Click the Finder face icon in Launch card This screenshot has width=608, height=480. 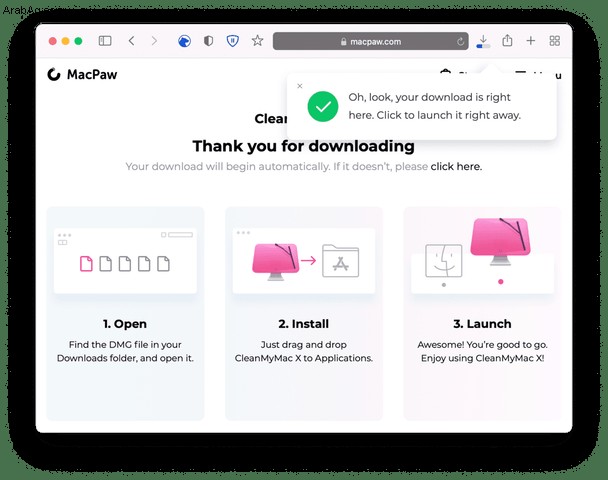click(x=444, y=261)
